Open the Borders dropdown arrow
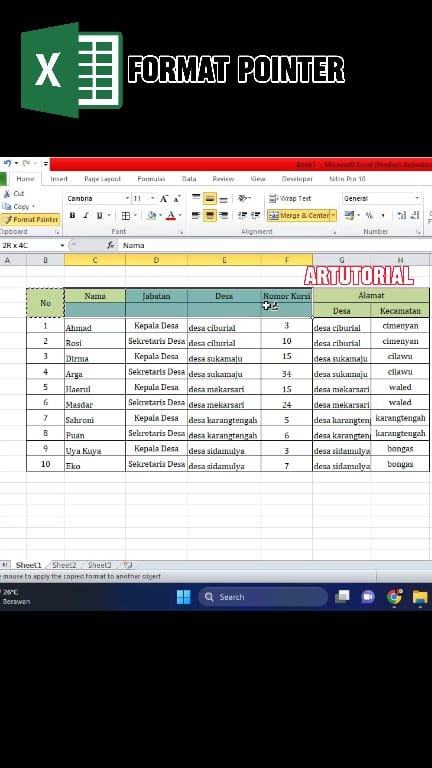432x768 pixels. pos(136,216)
